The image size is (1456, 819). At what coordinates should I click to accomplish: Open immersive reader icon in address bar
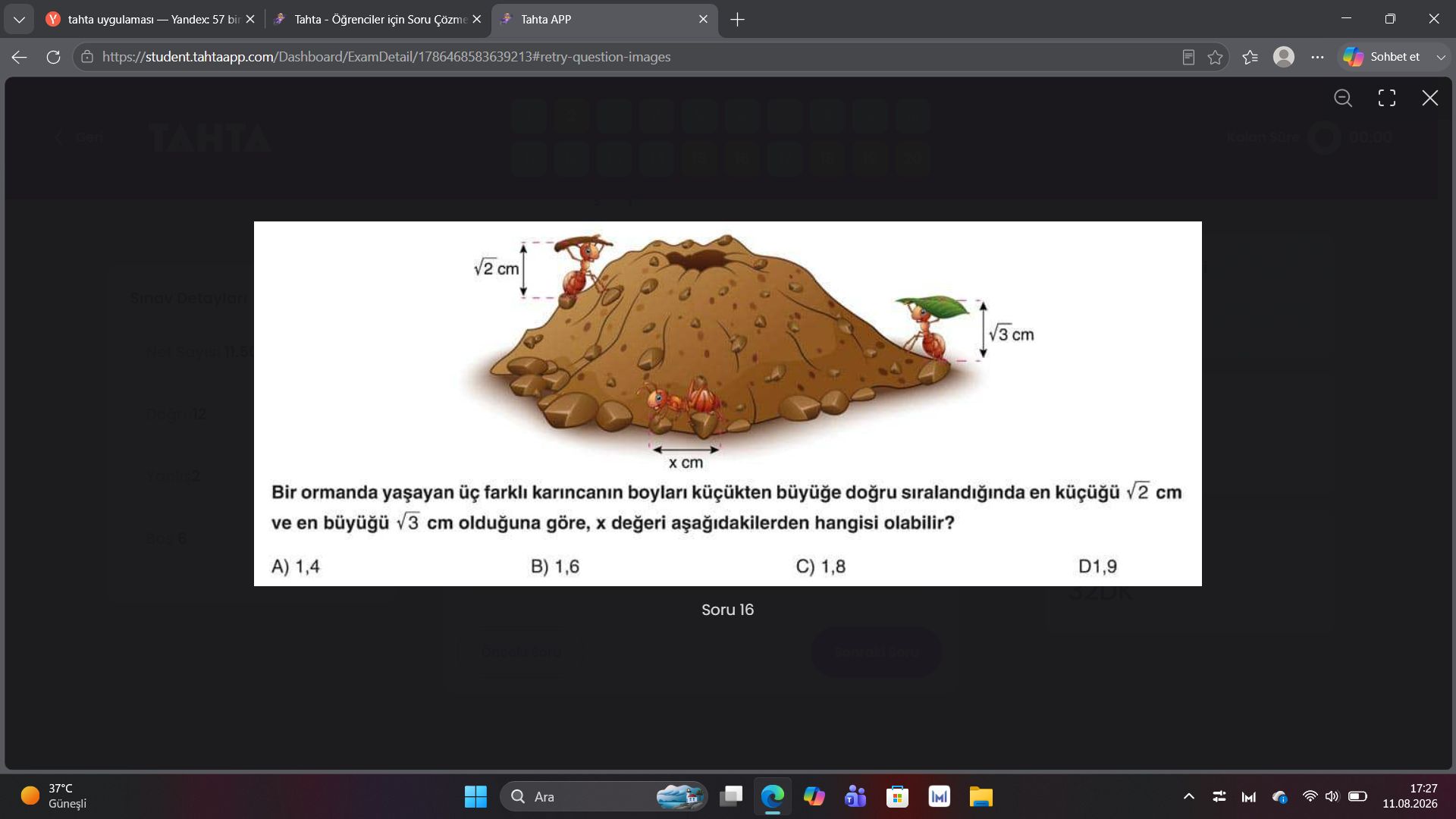coord(1188,57)
